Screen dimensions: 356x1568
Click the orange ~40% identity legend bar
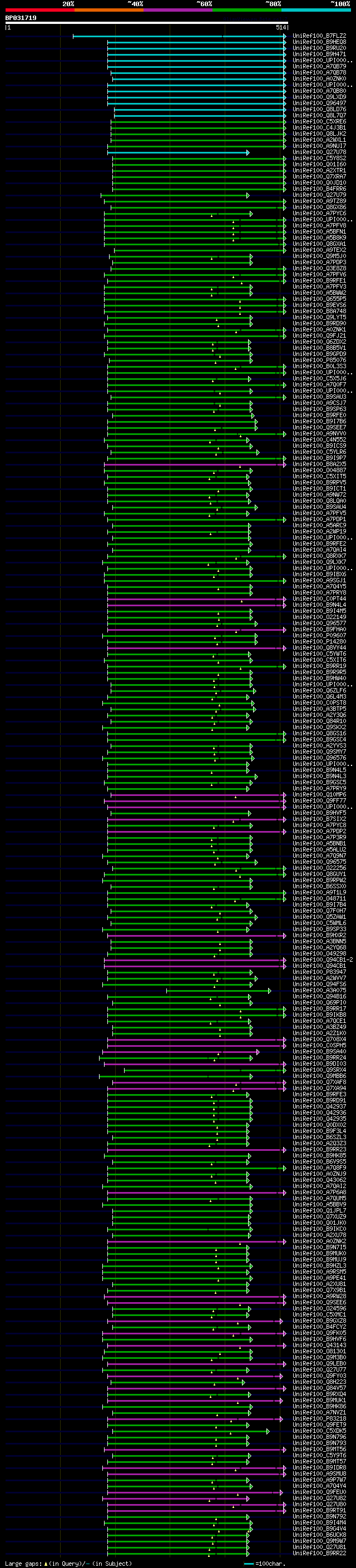[109, 10]
